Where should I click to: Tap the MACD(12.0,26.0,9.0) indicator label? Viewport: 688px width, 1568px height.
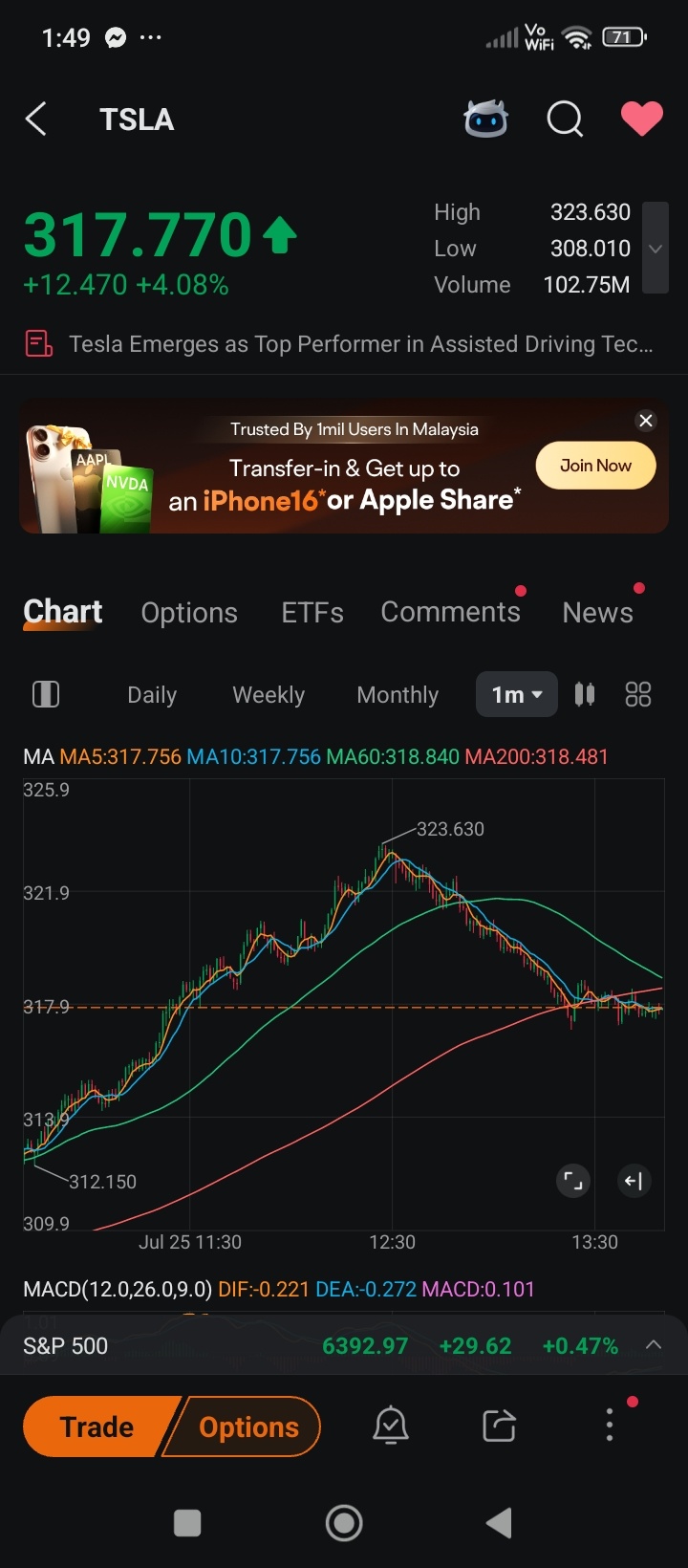tap(118, 1289)
